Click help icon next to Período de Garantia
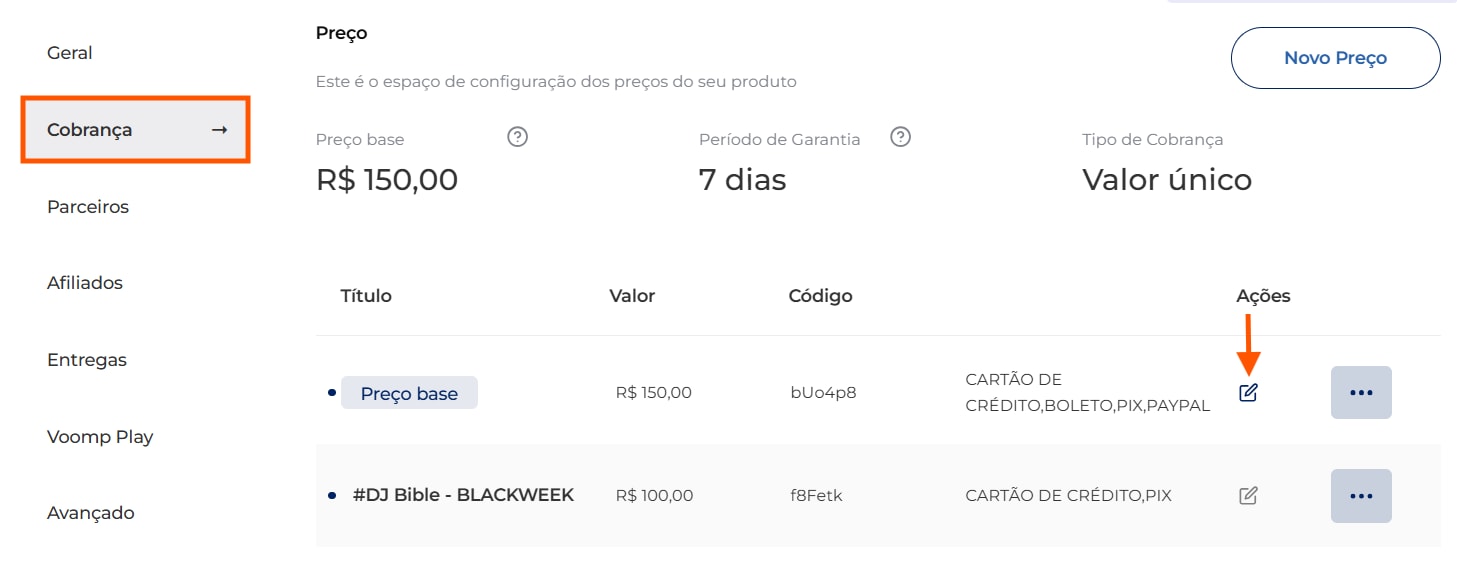The image size is (1457, 565). (900, 138)
